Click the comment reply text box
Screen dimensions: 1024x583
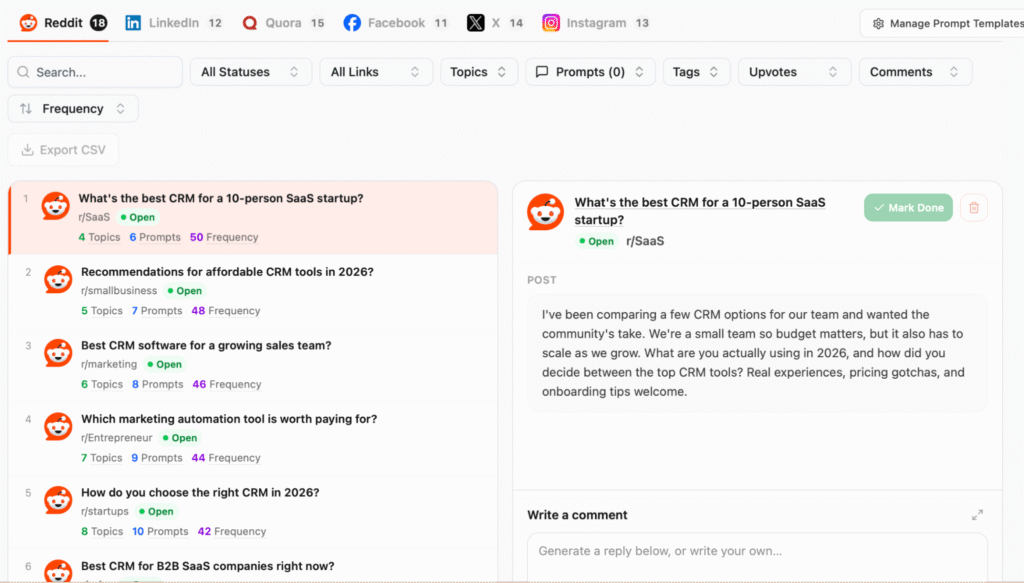[758, 558]
